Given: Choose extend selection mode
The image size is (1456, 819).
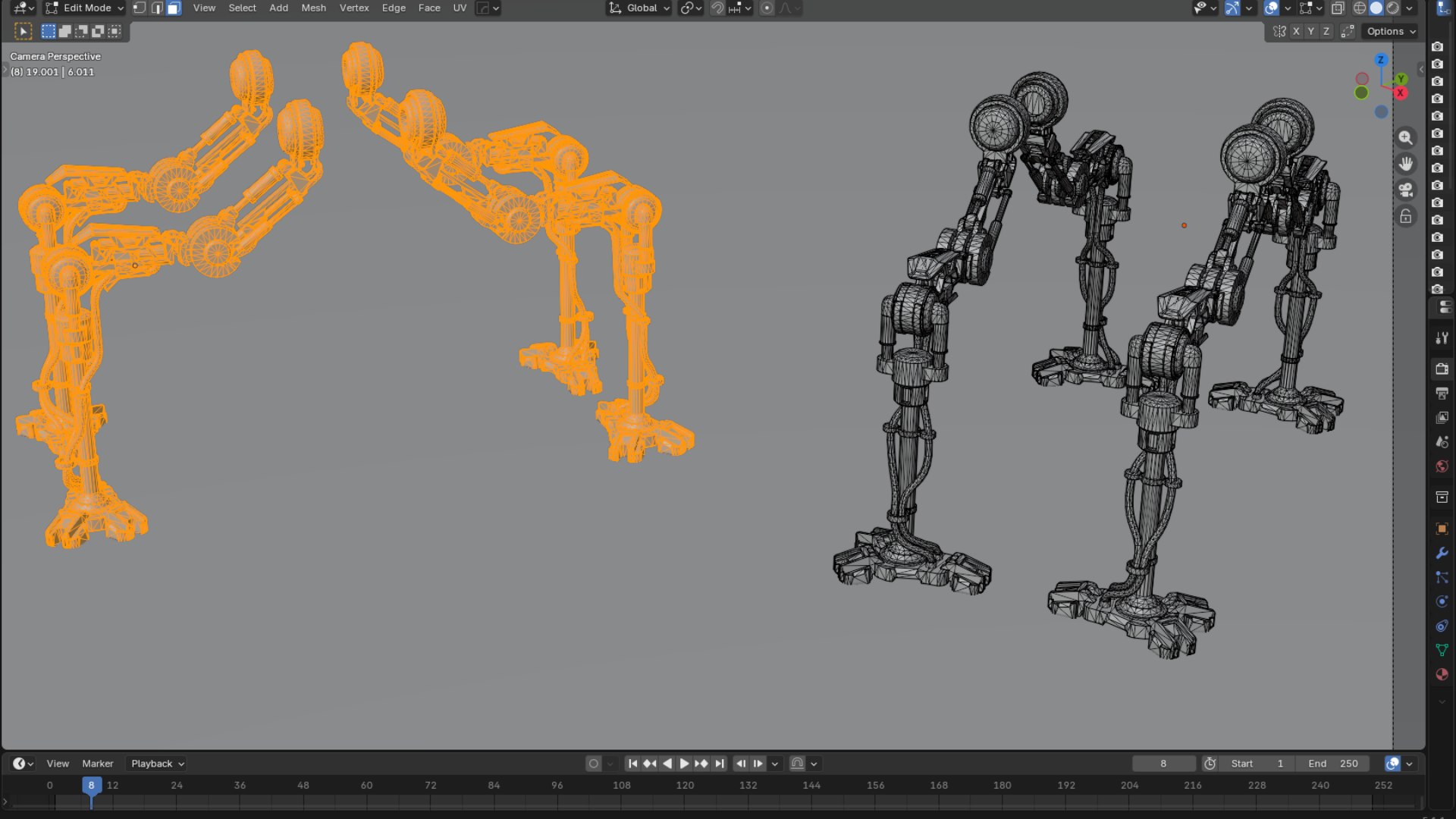Looking at the screenshot, I should (x=65, y=32).
